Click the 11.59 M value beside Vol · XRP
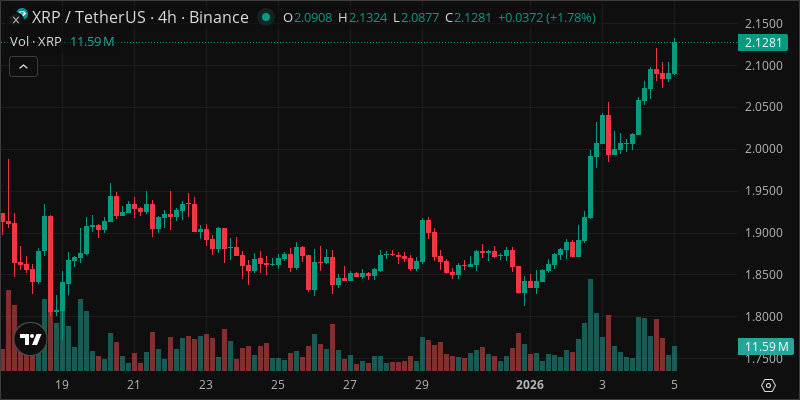The width and height of the screenshot is (800, 400). coord(92,42)
